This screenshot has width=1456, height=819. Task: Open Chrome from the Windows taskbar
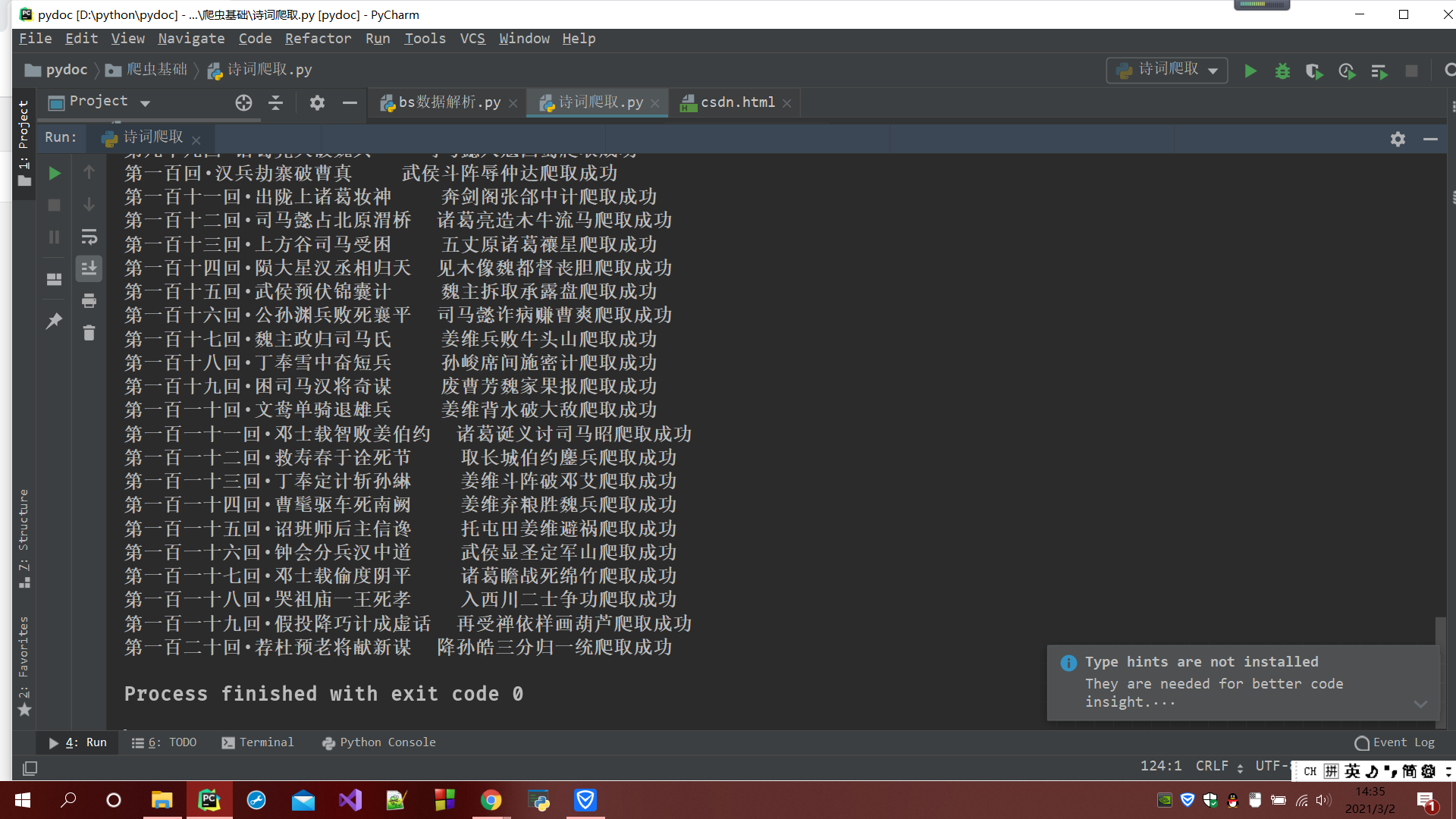pos(491,800)
